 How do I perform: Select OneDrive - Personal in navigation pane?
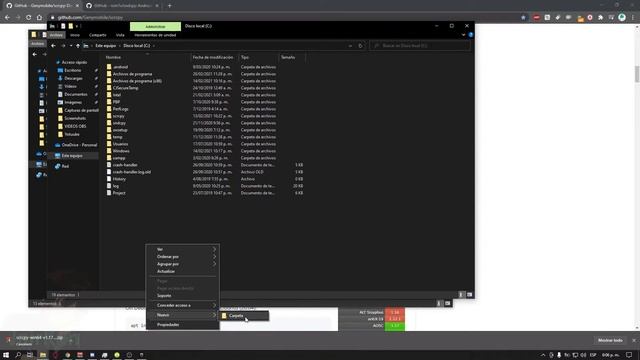[x=79, y=145]
